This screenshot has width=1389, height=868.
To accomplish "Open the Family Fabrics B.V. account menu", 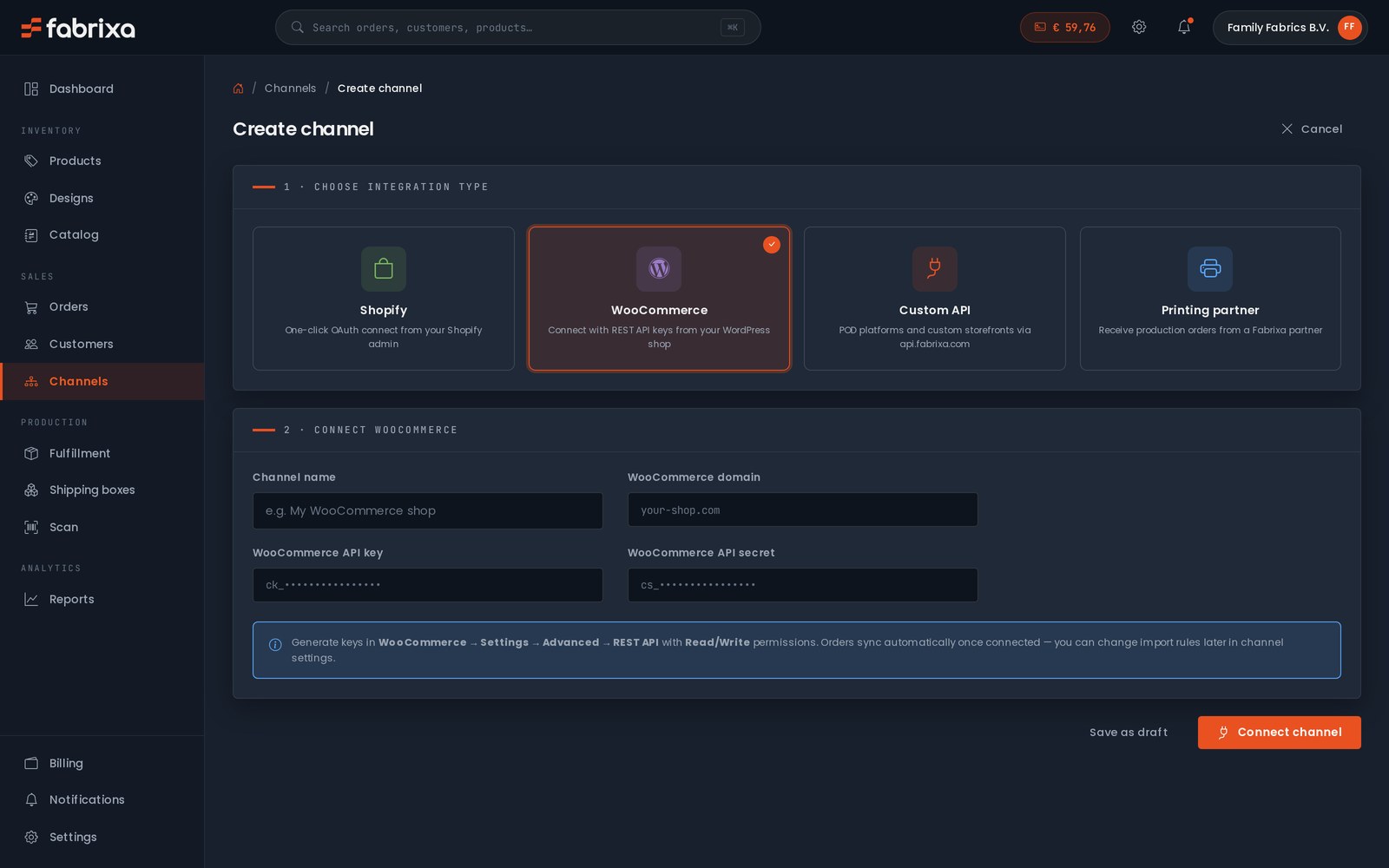I will 1290,27.
